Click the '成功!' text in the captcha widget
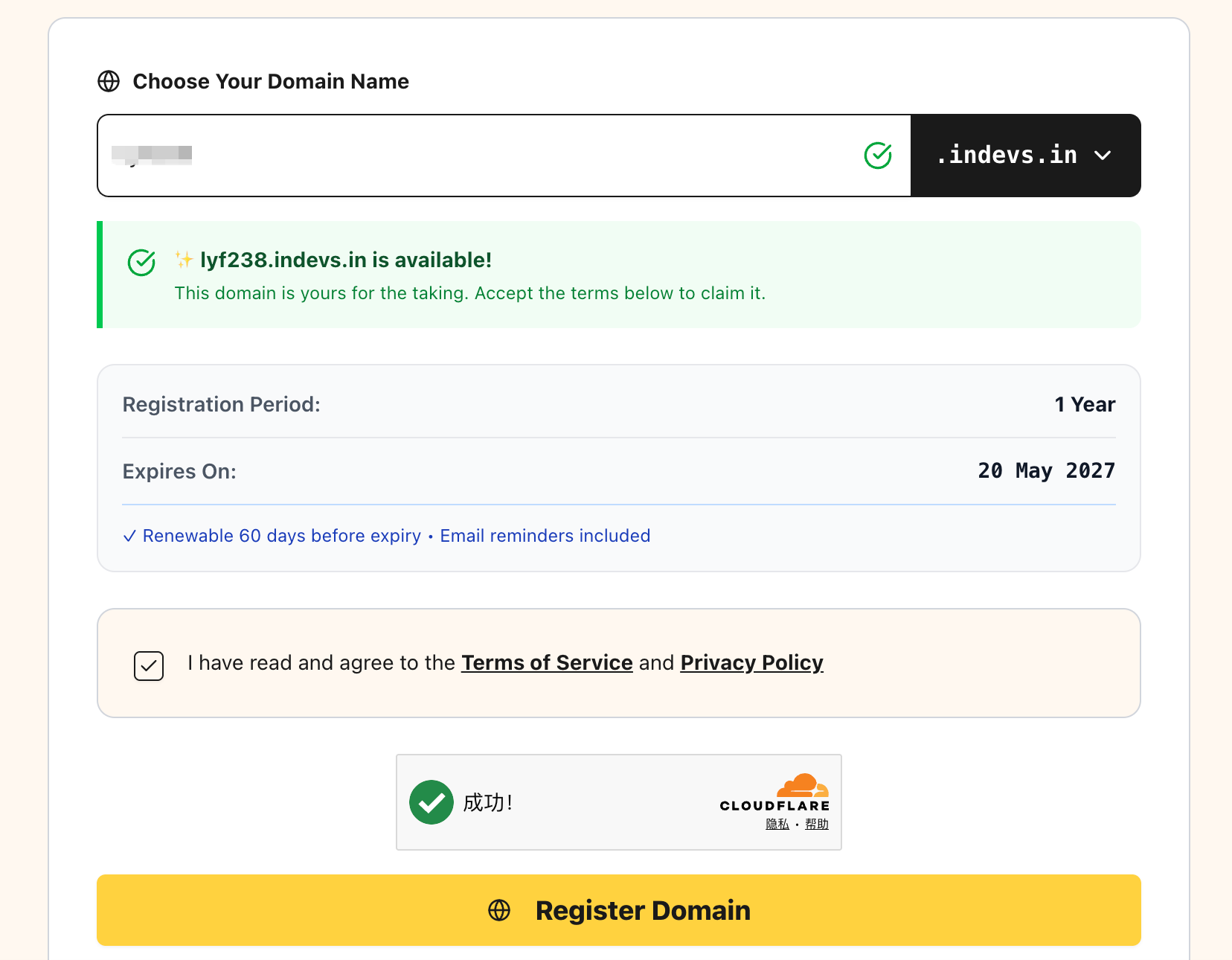This screenshot has height=960, width=1232. pos(488,802)
